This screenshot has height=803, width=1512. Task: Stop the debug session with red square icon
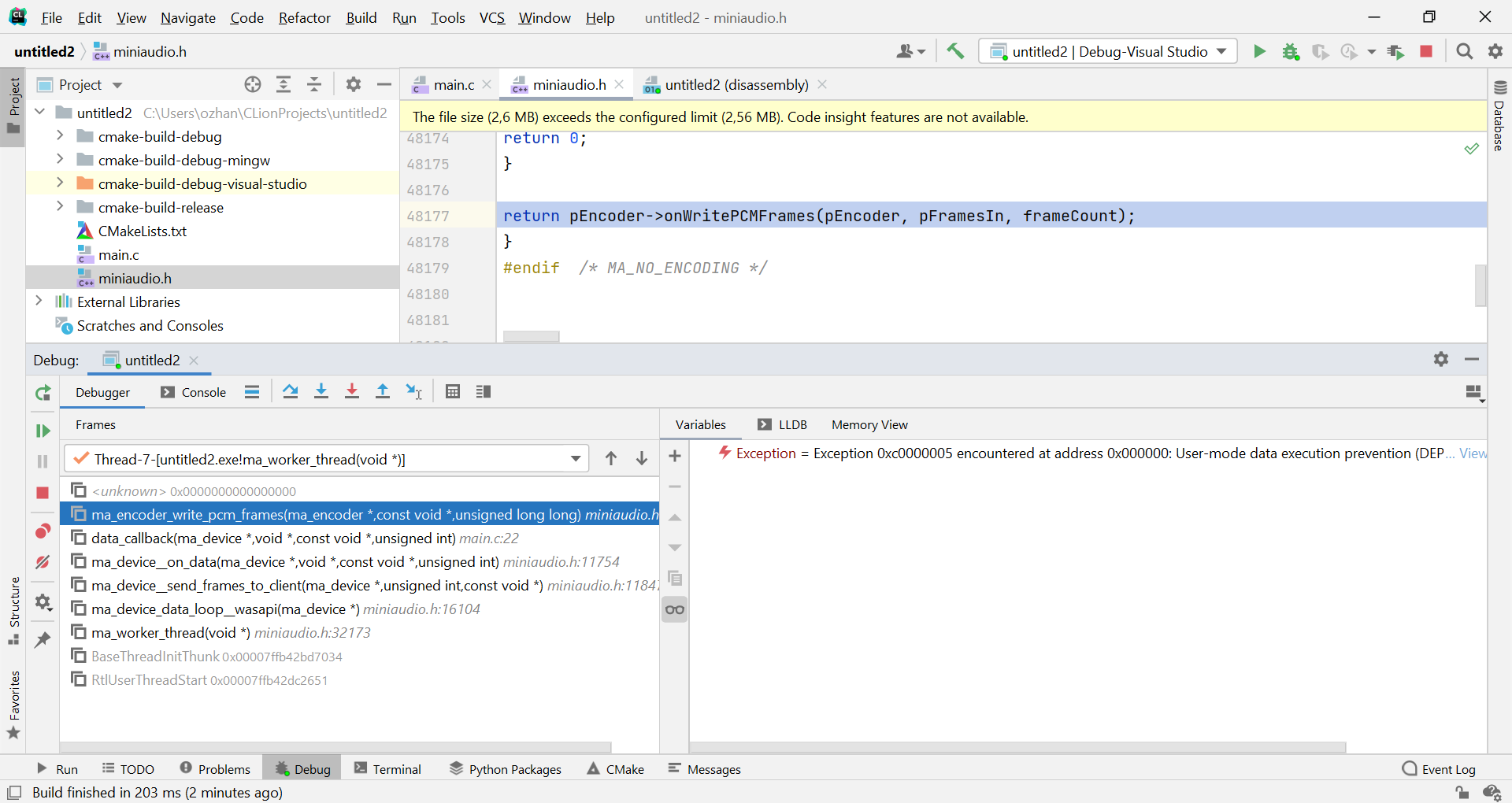[x=42, y=494]
